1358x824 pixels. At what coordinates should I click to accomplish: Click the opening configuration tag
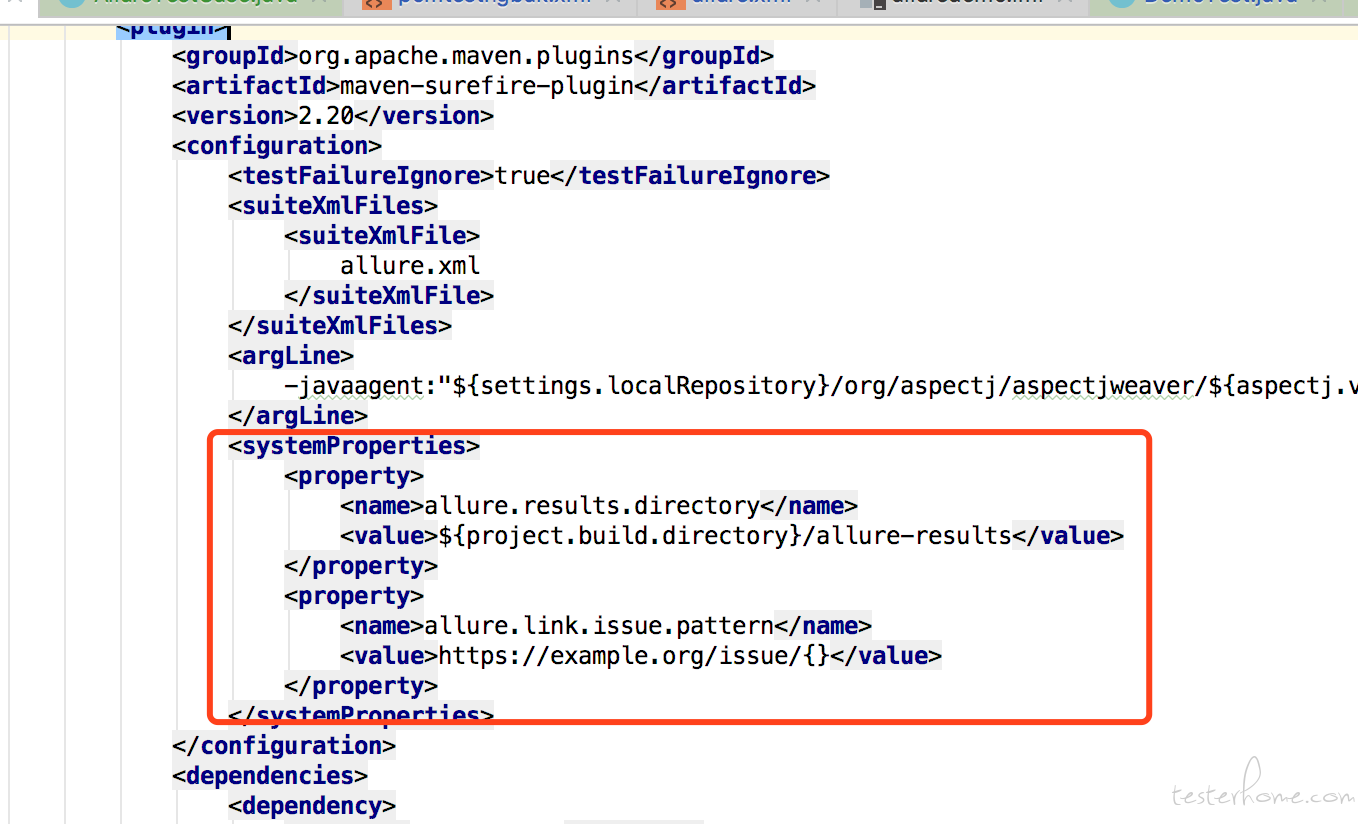click(277, 145)
